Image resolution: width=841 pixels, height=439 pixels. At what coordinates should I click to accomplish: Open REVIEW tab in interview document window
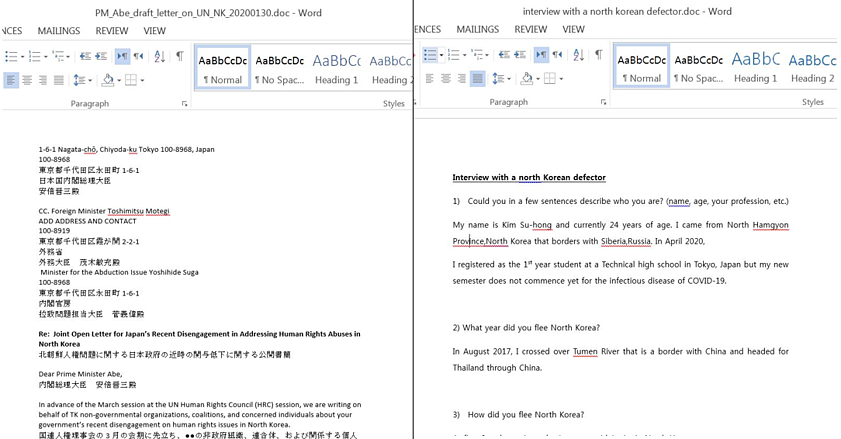click(x=530, y=29)
